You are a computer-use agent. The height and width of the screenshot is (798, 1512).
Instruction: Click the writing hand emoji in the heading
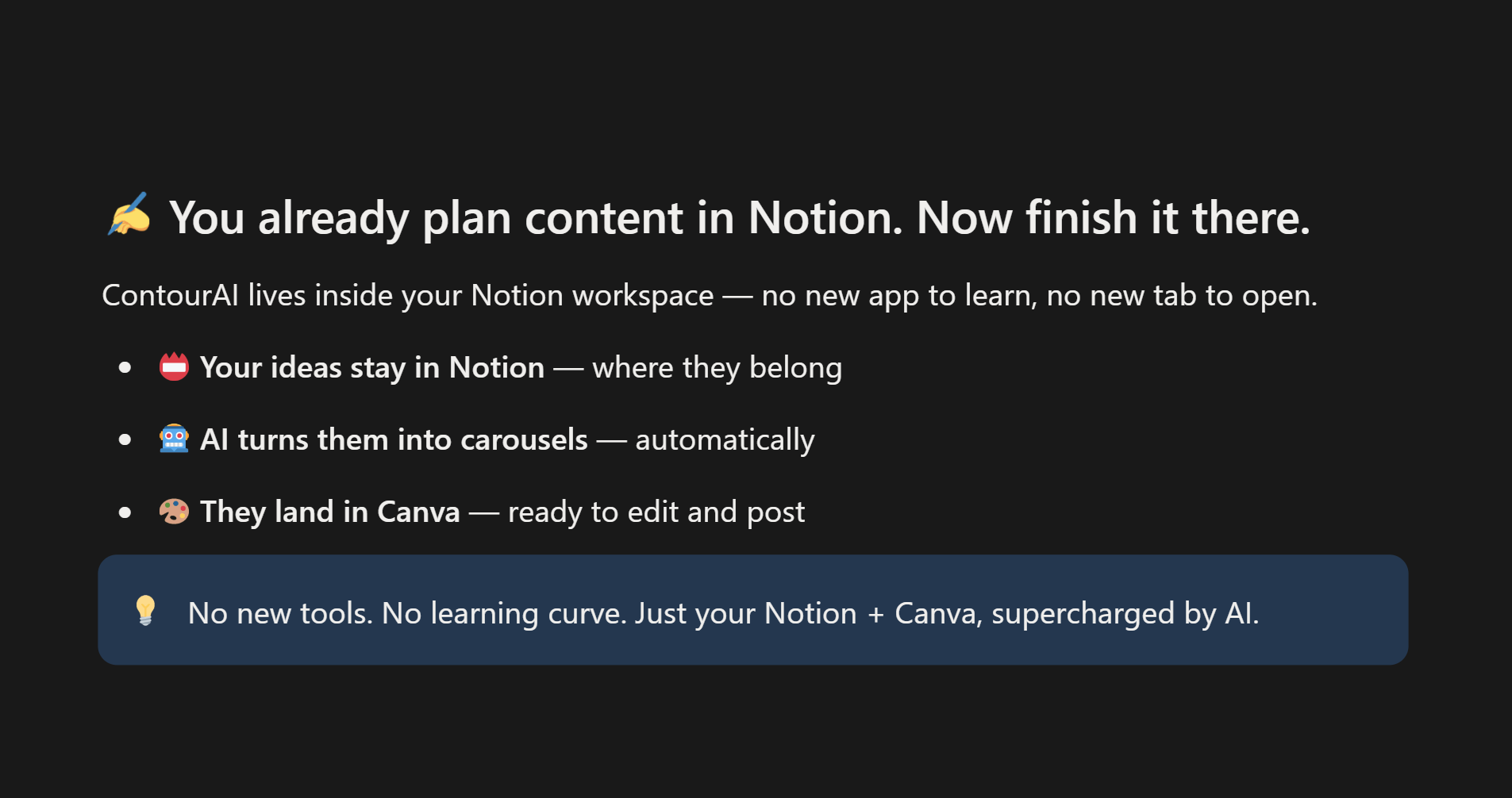click(x=129, y=214)
